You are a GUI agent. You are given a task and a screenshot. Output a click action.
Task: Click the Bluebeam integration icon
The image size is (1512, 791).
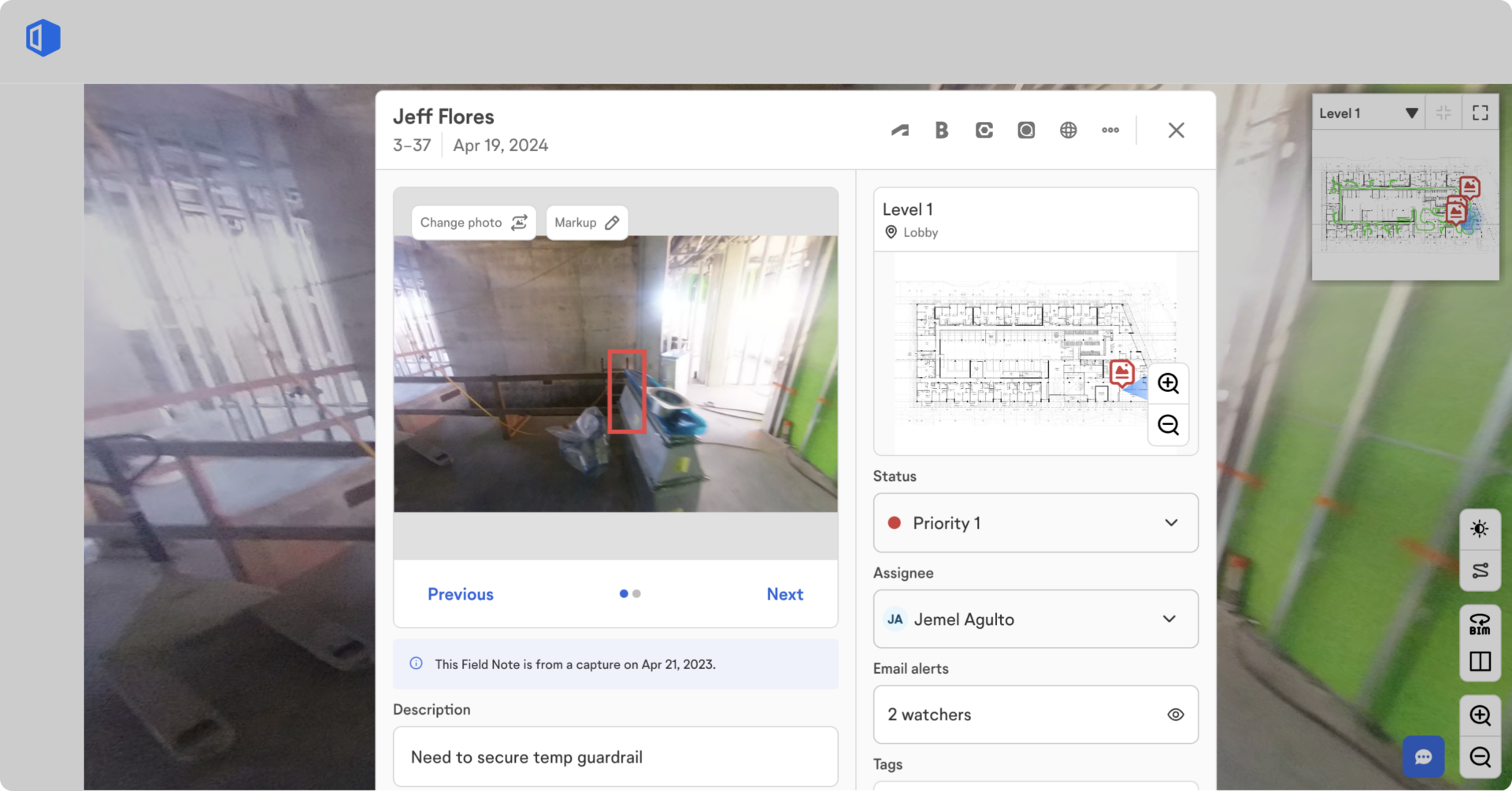[x=942, y=130]
